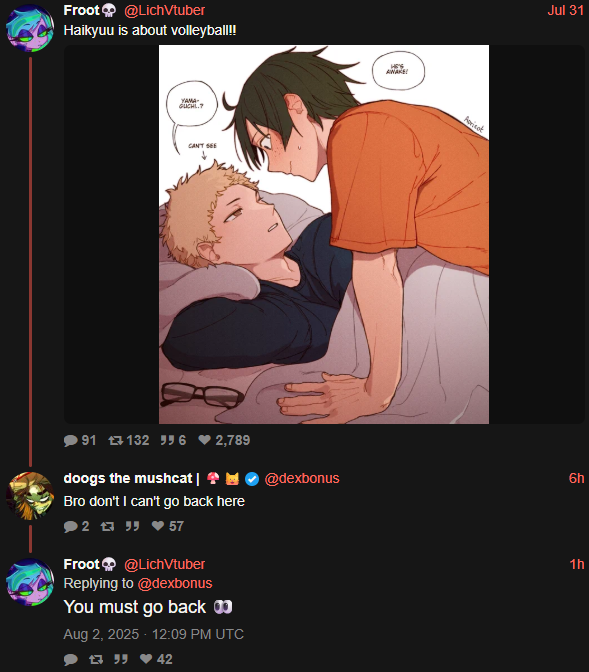The height and width of the screenshot is (672, 589).
Task: Click @dexbonus in the 'Replying to' line
Action: tap(175, 583)
